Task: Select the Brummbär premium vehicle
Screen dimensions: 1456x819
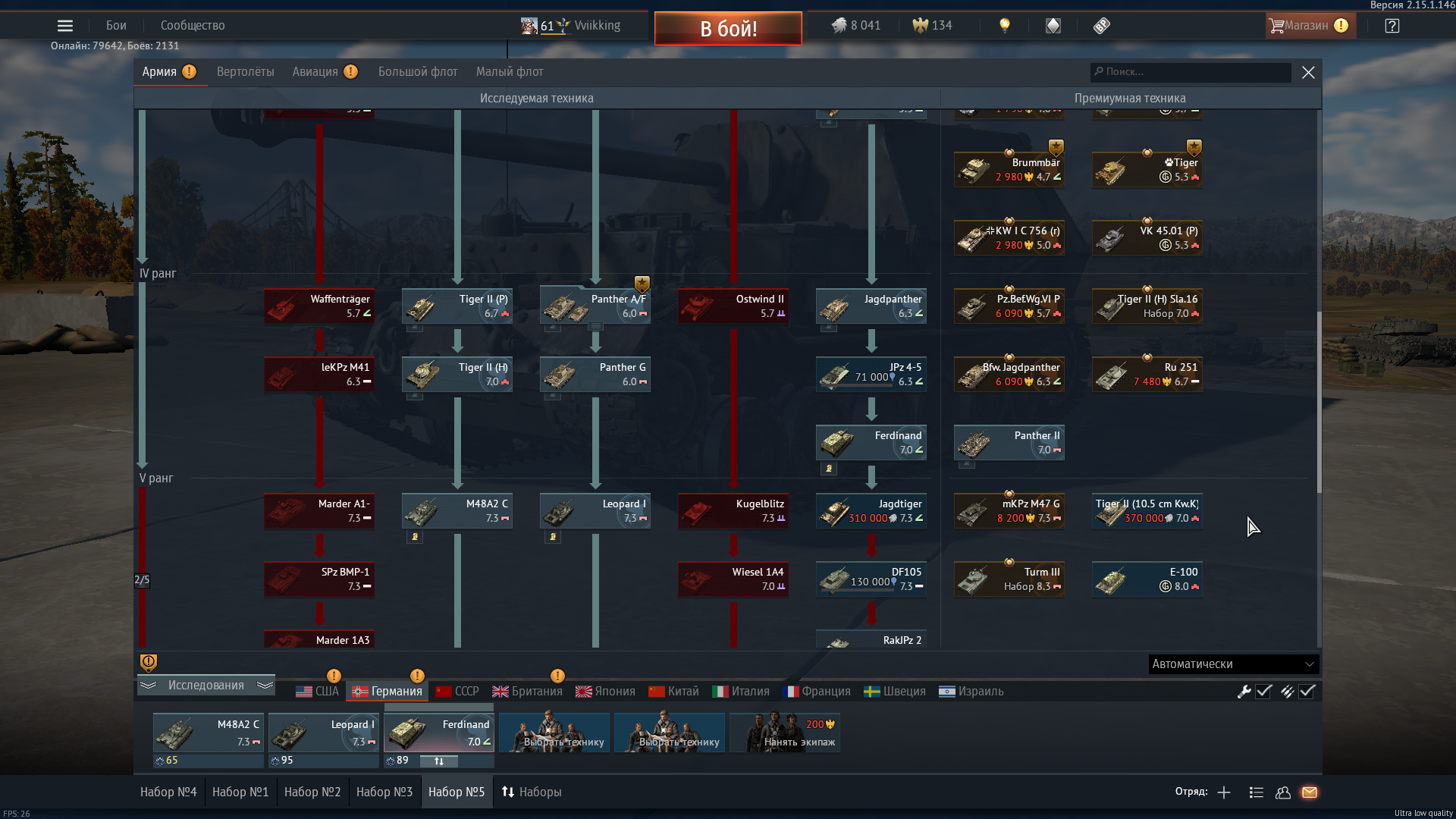Action: pyautogui.click(x=1009, y=170)
